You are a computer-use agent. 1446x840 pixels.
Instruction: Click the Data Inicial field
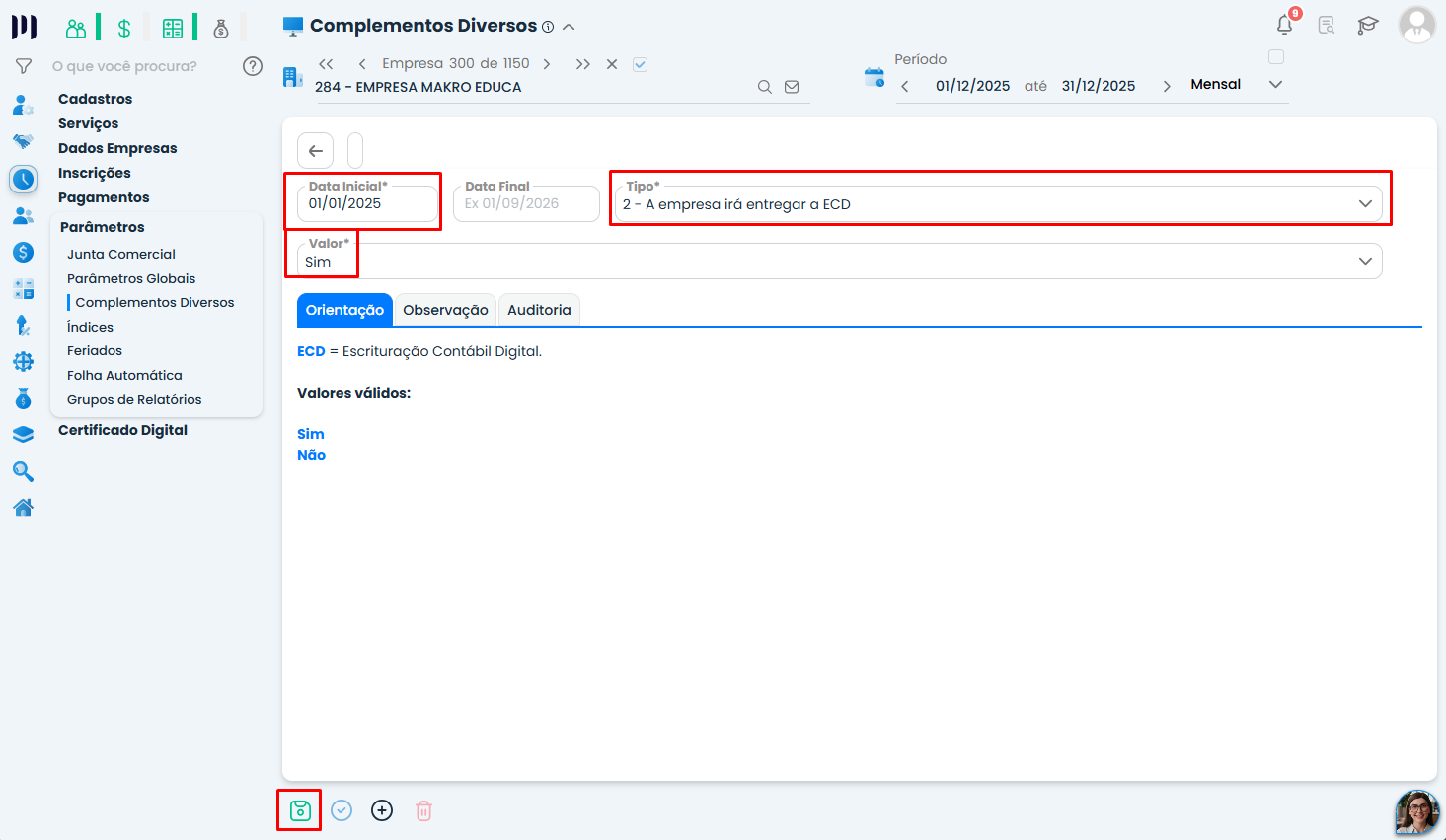pyautogui.click(x=367, y=203)
